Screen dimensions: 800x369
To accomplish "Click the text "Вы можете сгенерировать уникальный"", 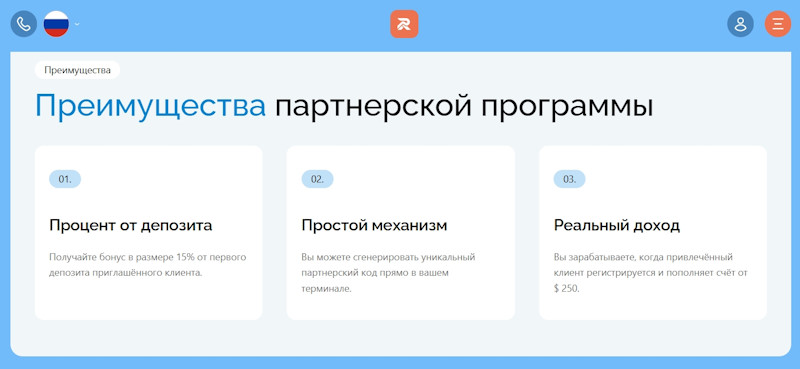I will (x=388, y=256).
